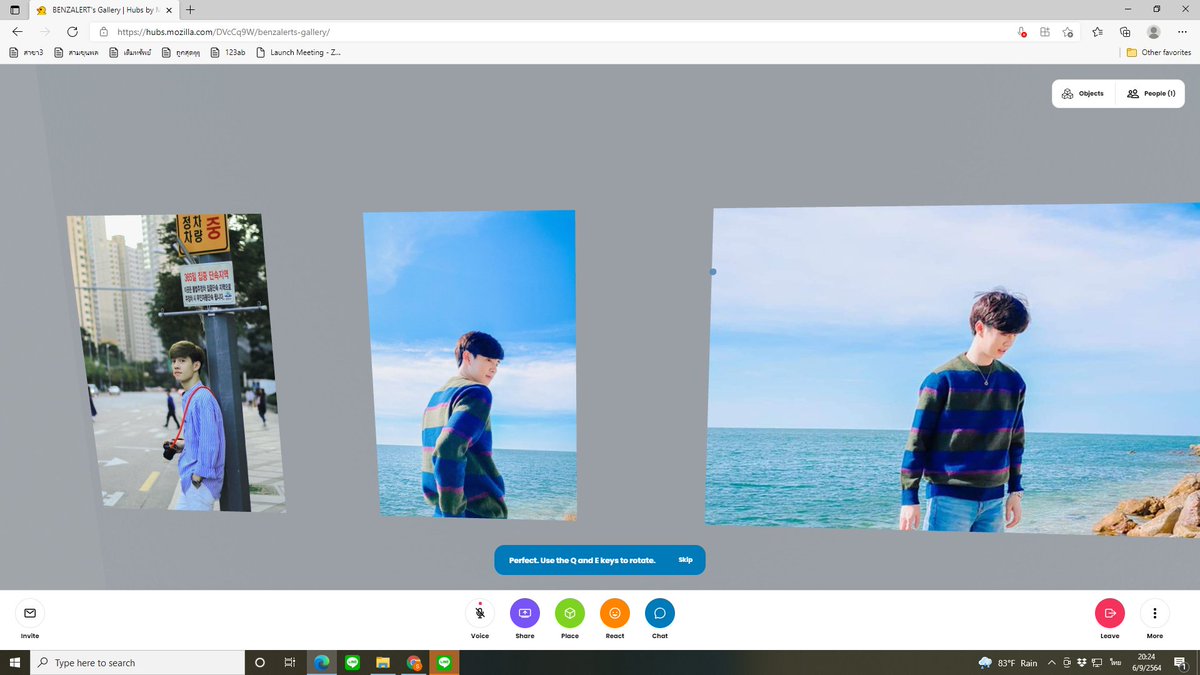Reload the Hubs page

click(72, 32)
